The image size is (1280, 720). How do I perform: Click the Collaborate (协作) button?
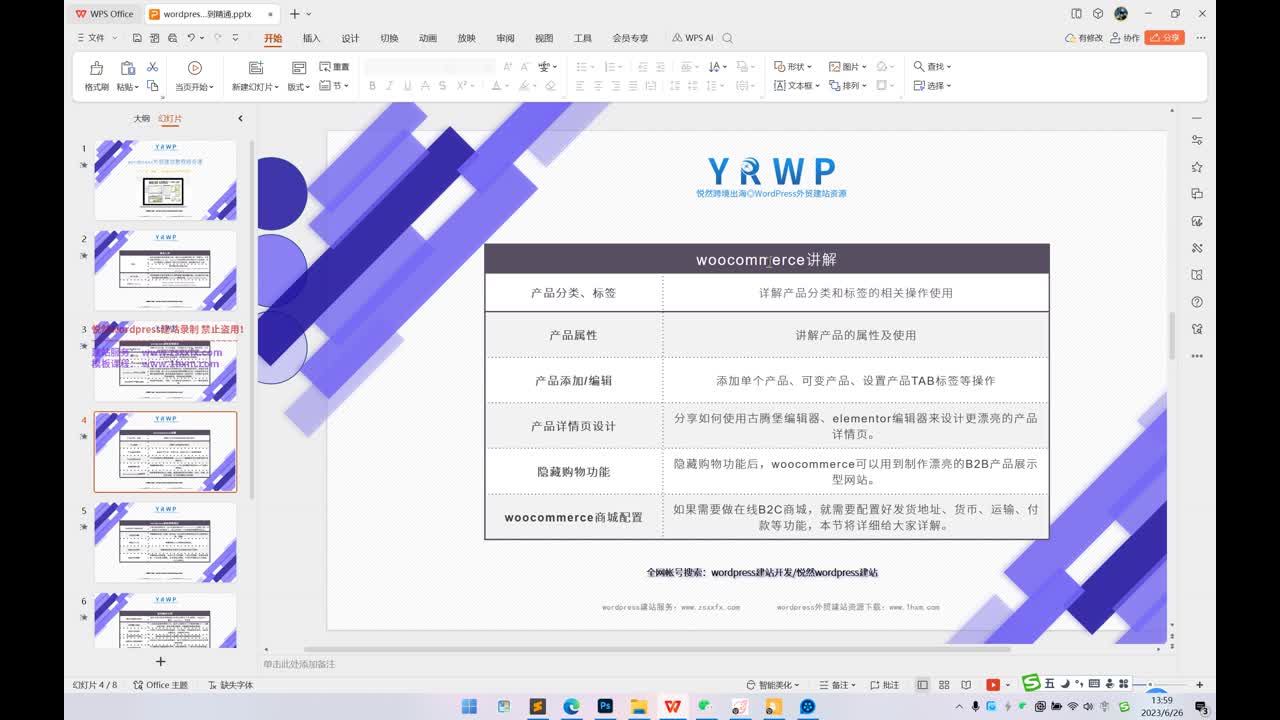pos(1125,38)
